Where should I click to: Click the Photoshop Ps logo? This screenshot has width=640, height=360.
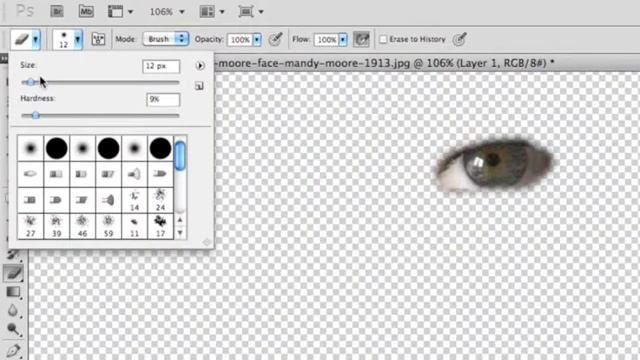[x=24, y=11]
